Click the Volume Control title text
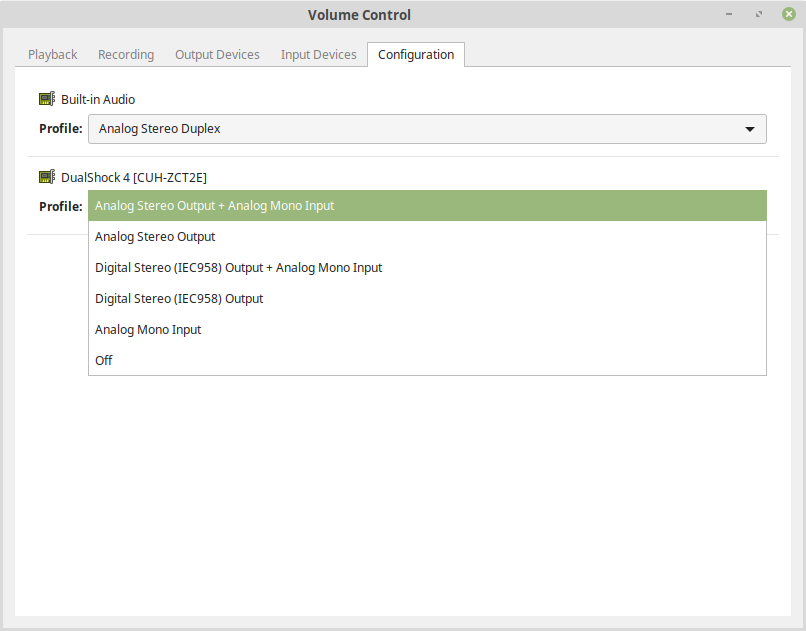Viewport: 806px width, 631px height. pyautogui.click(x=359, y=15)
